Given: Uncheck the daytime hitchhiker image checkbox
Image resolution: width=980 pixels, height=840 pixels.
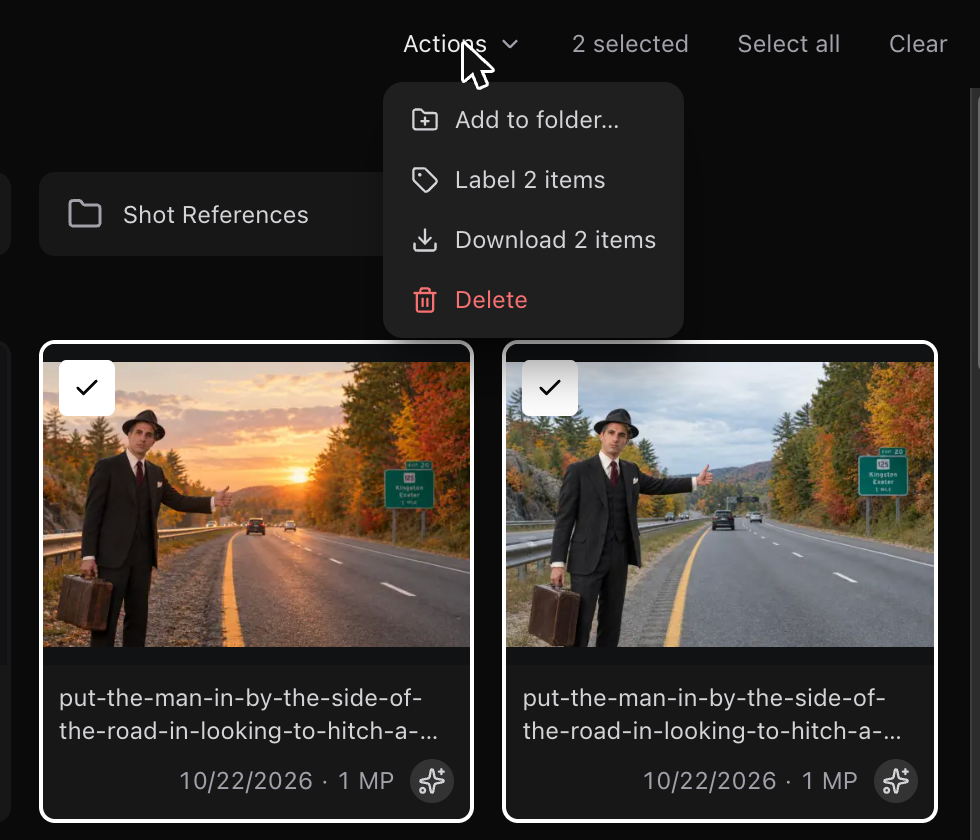Looking at the screenshot, I should pos(550,388).
